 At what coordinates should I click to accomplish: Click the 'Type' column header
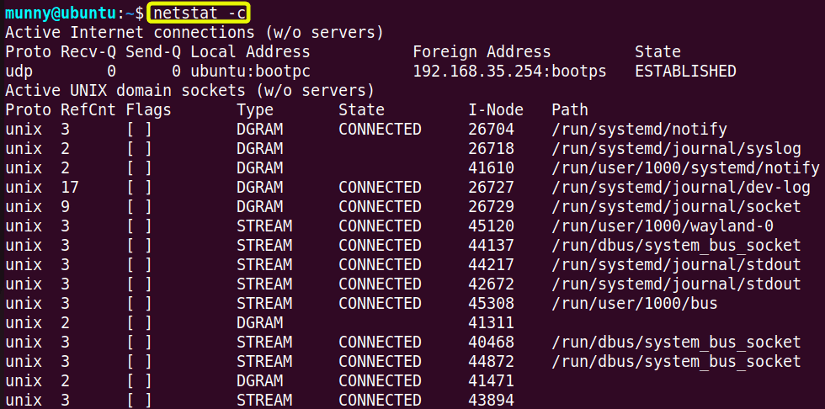(255, 110)
